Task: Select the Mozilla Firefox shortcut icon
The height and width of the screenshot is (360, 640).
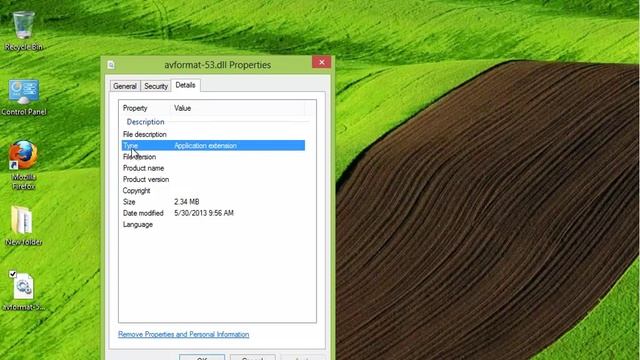Action: (x=23, y=165)
